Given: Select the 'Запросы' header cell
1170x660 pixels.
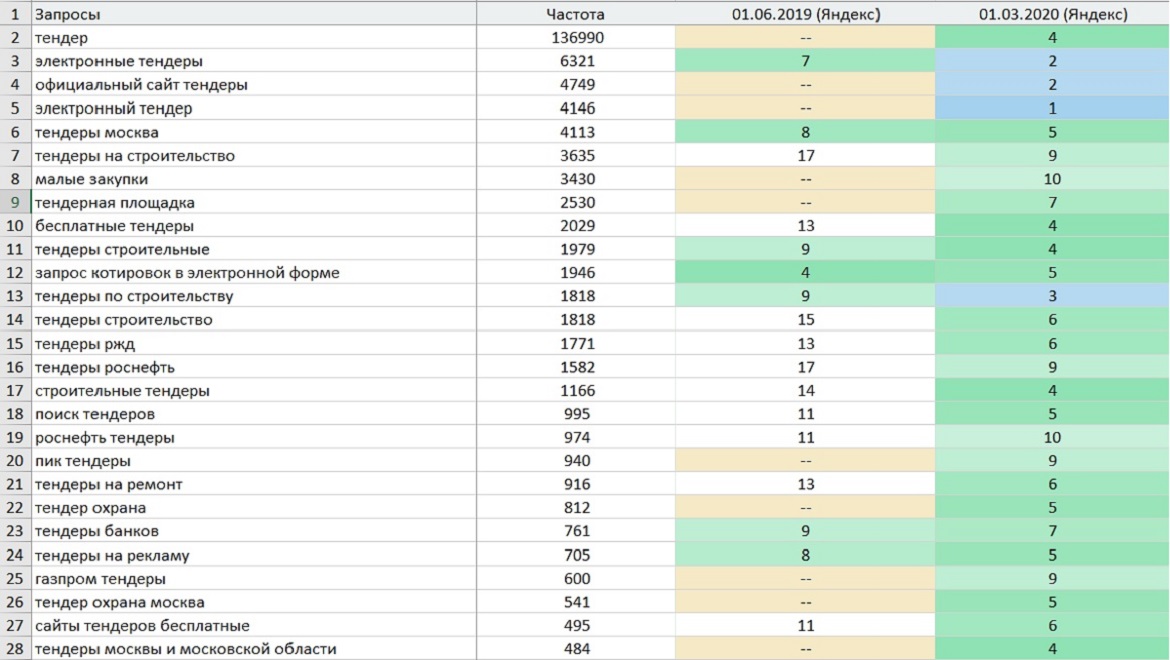Looking at the screenshot, I should point(254,13).
